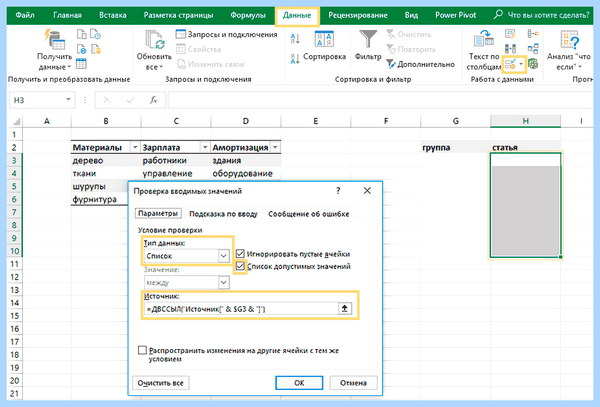
Task: Click the fx insert function icon
Action: pos(153,100)
